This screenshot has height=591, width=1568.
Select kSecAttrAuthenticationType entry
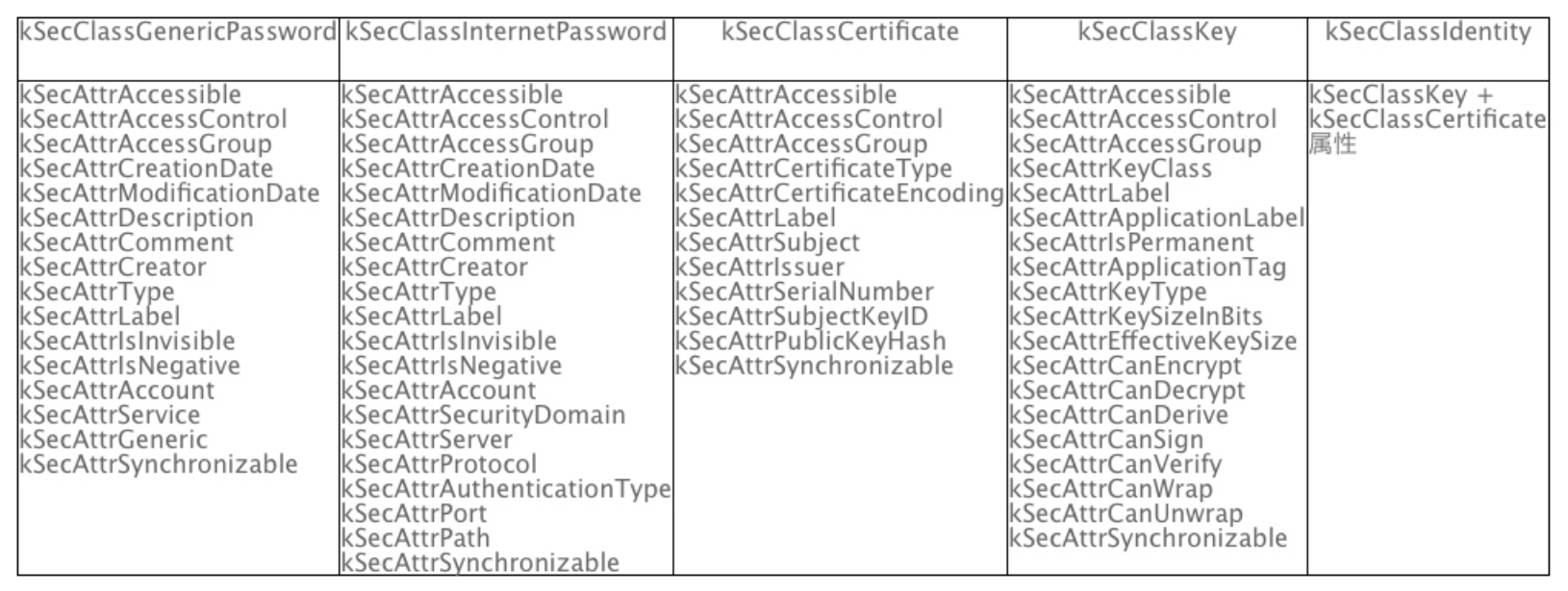pyautogui.click(x=506, y=489)
